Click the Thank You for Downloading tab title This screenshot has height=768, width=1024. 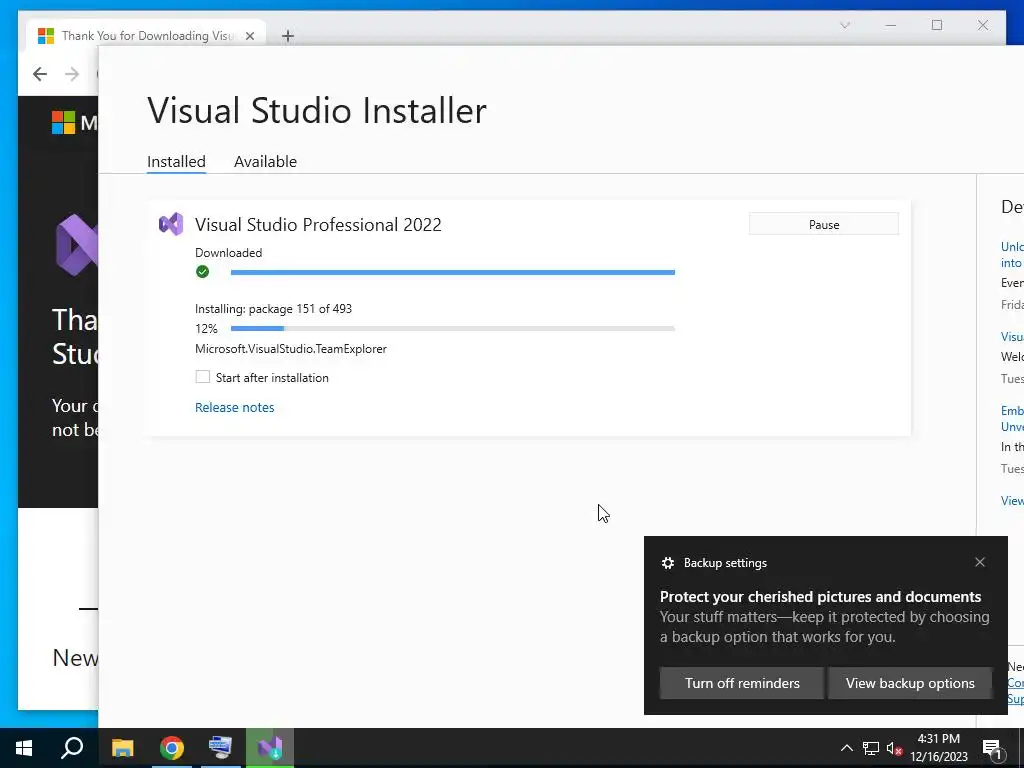148,36
